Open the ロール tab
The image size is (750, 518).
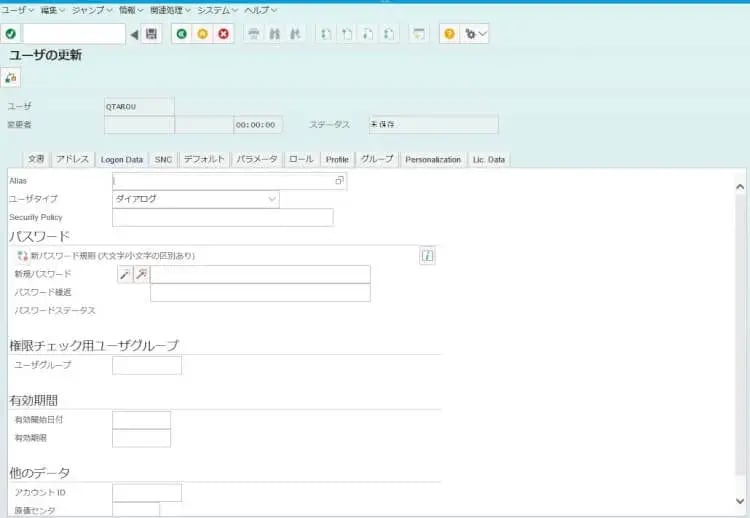click(x=301, y=159)
